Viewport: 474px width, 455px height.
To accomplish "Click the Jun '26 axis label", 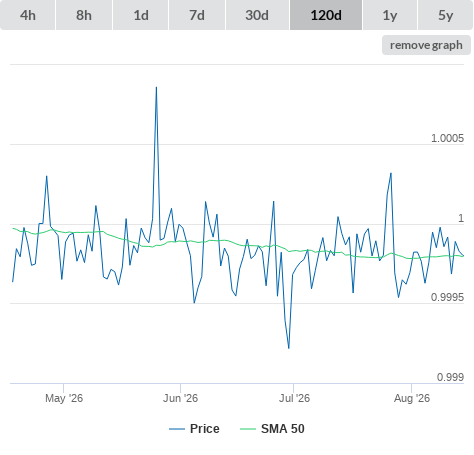I will 180,398.
